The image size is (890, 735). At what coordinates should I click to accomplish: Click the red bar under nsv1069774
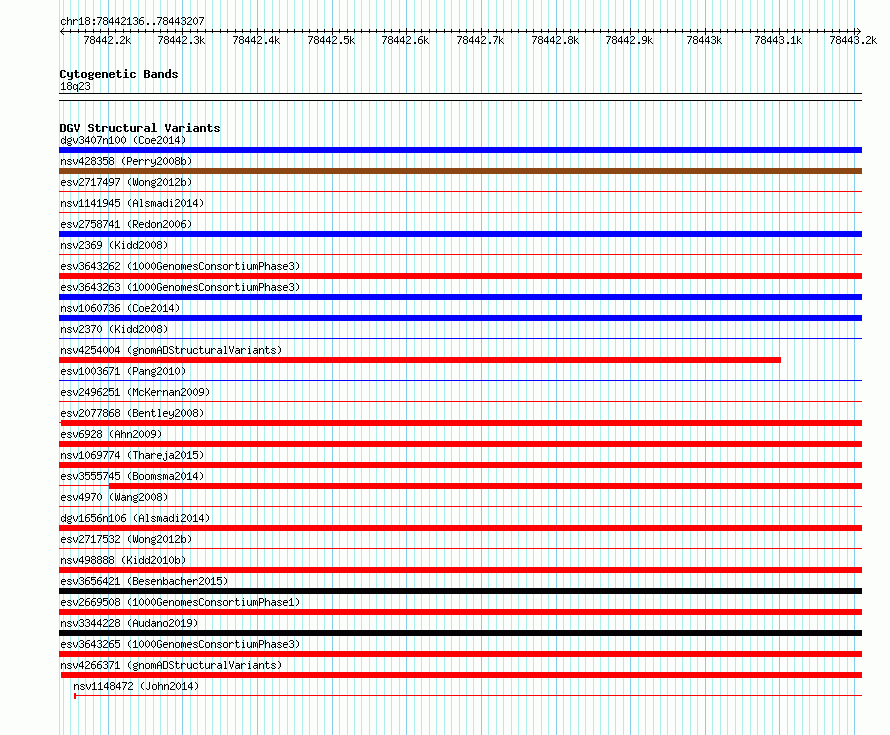coord(460,465)
